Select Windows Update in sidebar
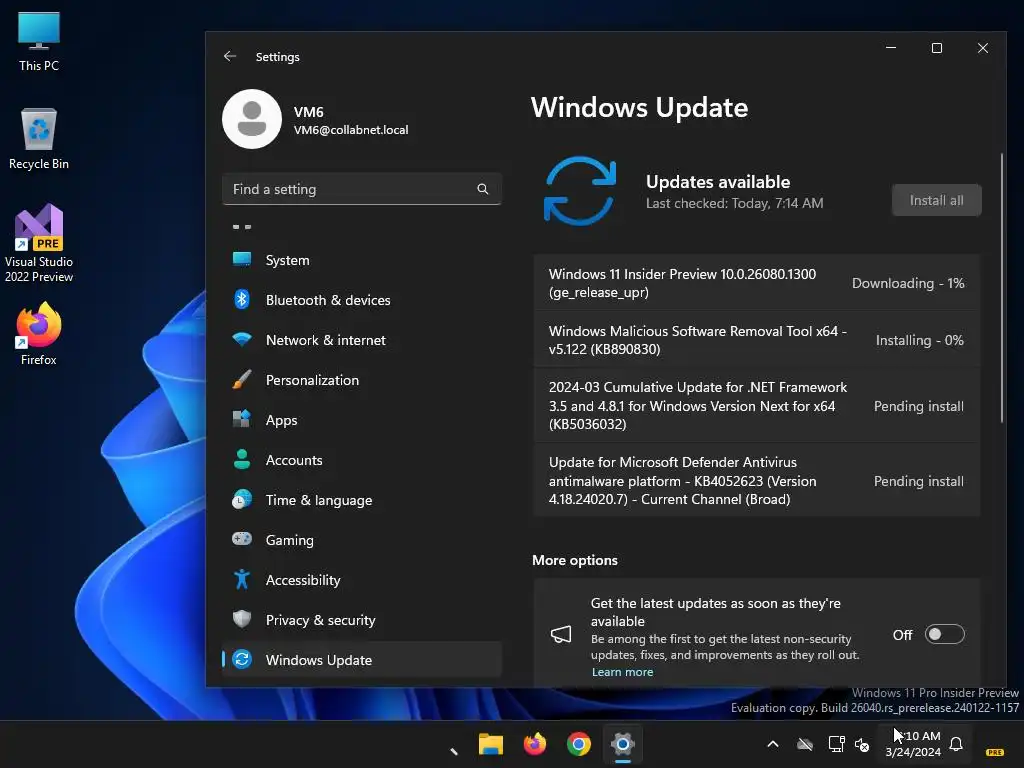Screen dimensions: 1024x768 (x=362, y=660)
